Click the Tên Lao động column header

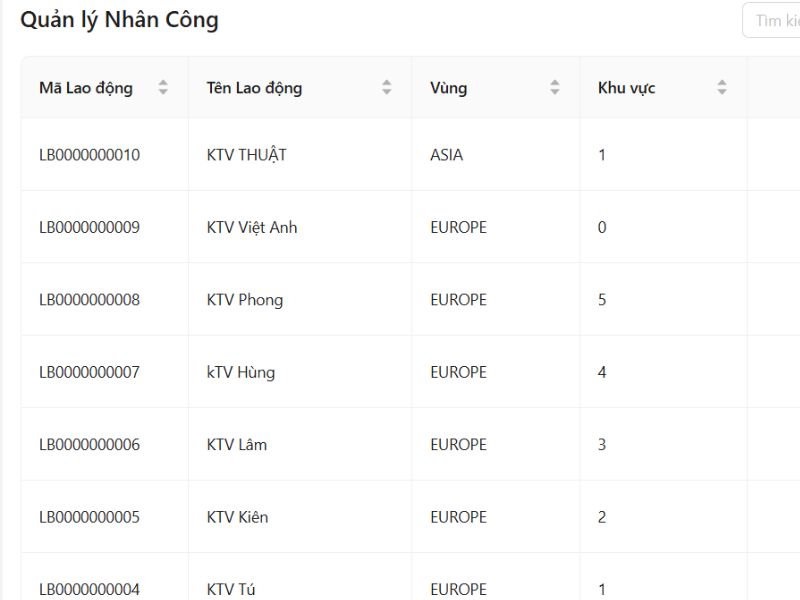(x=254, y=88)
